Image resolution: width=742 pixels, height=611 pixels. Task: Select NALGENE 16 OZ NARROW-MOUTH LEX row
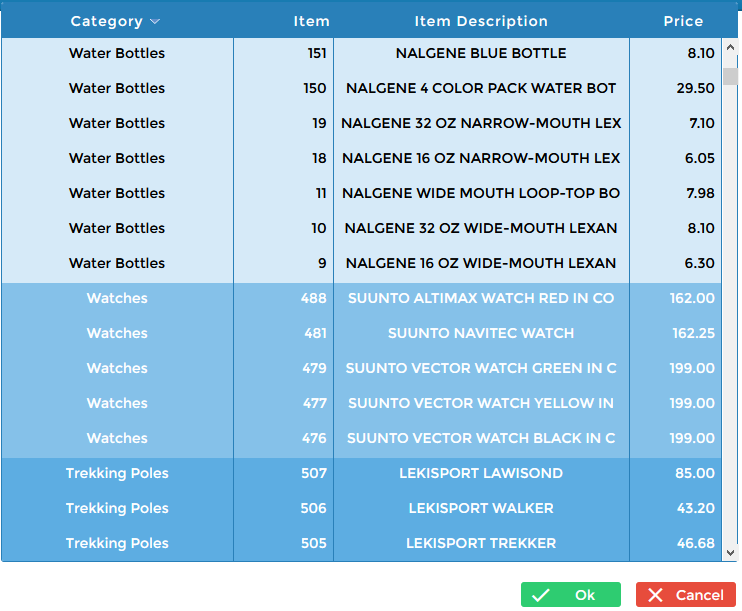pyautogui.click(x=362, y=158)
